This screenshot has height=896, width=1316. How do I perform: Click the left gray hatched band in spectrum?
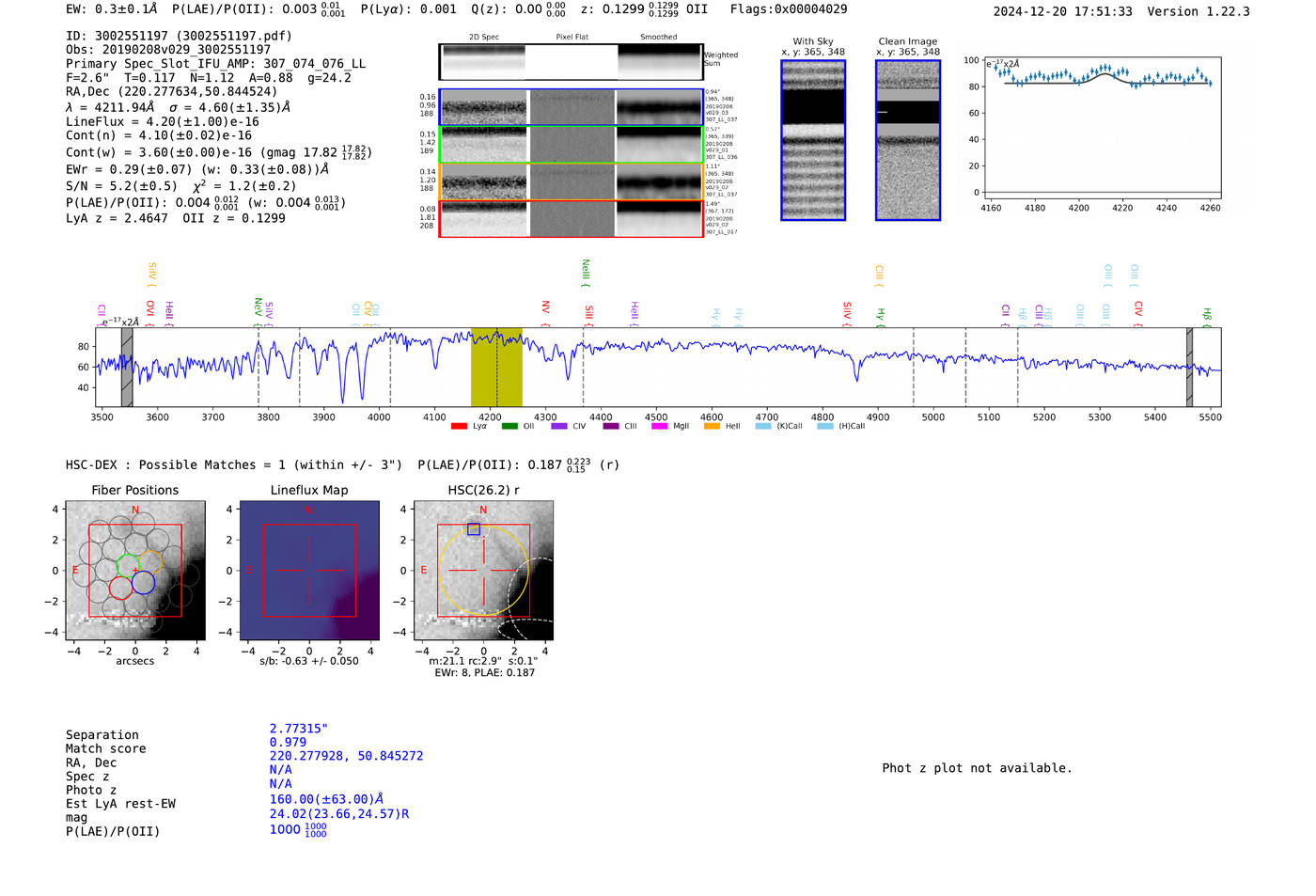click(x=127, y=368)
